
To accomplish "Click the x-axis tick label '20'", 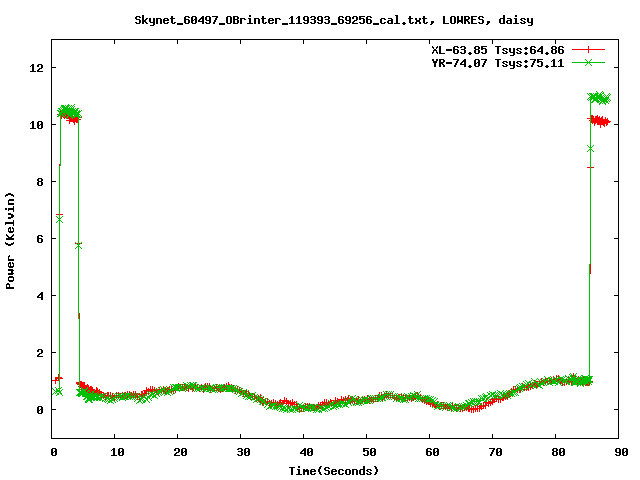I will pyautogui.click(x=180, y=452).
